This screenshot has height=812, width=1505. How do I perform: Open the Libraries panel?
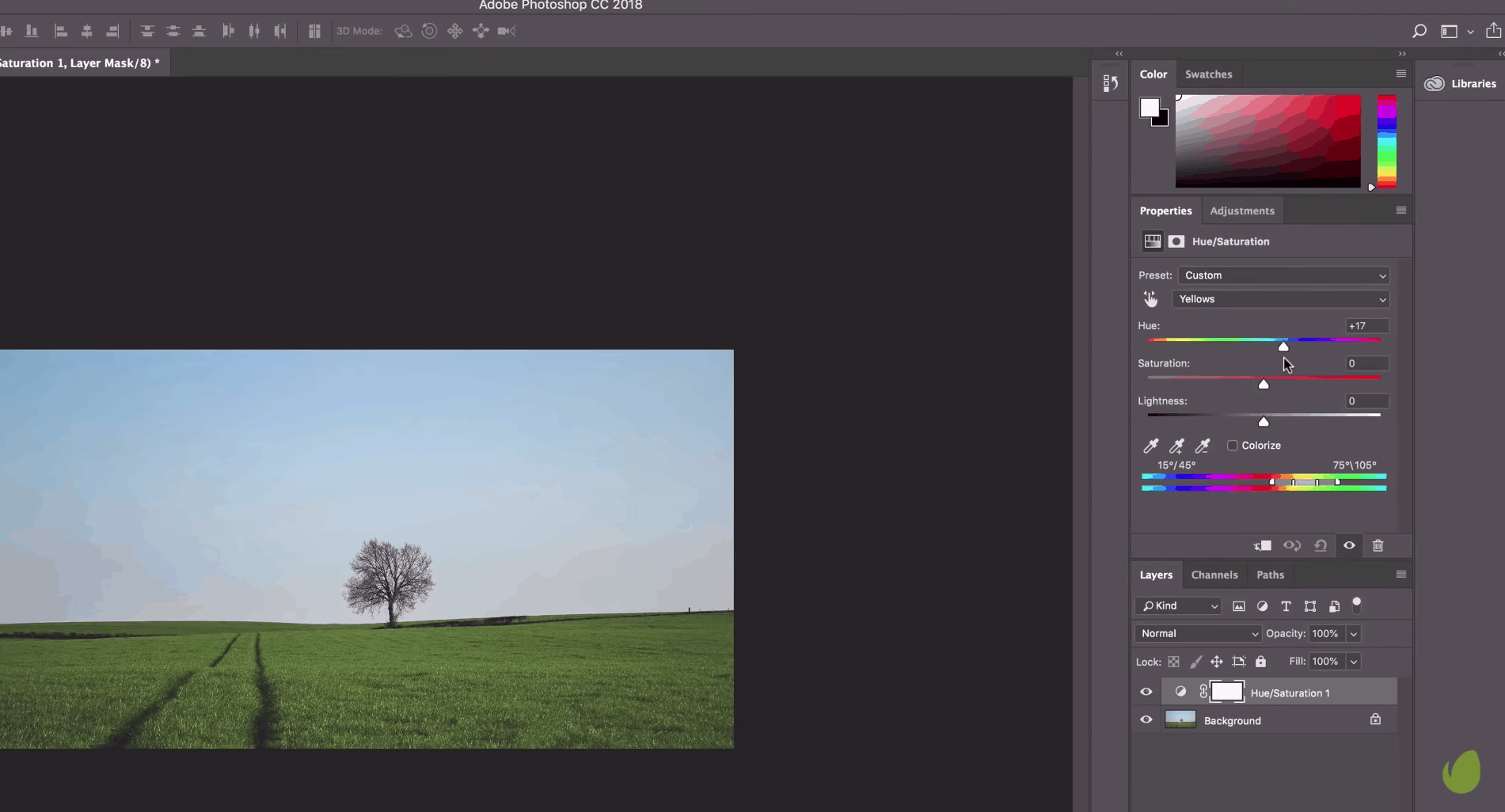click(x=1460, y=83)
